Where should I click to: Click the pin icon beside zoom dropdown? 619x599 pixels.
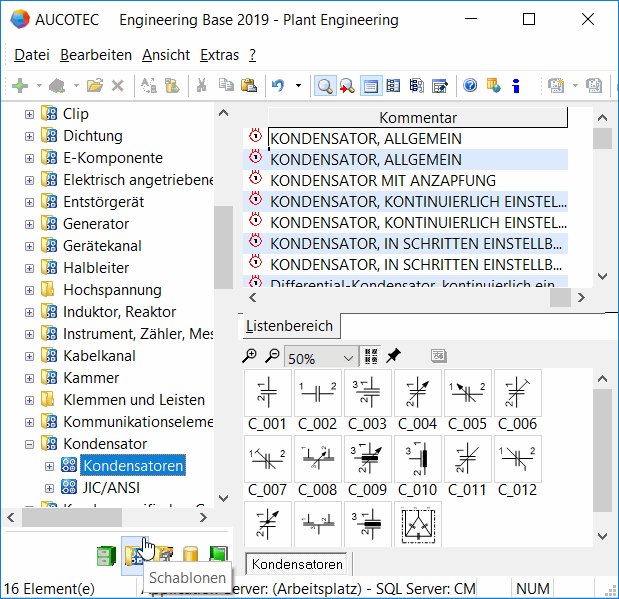(x=393, y=356)
